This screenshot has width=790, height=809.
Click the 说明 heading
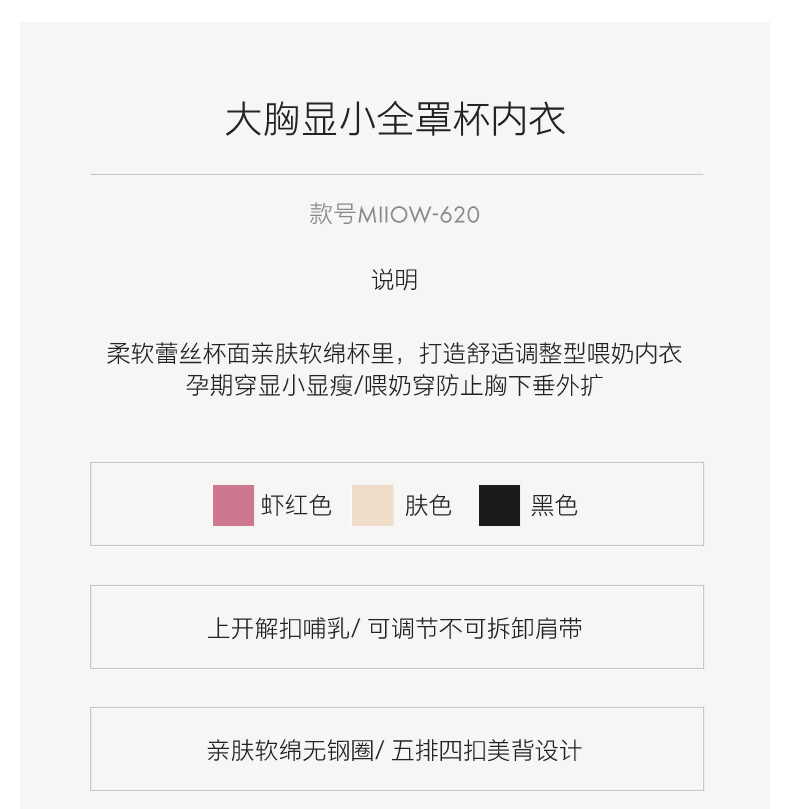(395, 280)
